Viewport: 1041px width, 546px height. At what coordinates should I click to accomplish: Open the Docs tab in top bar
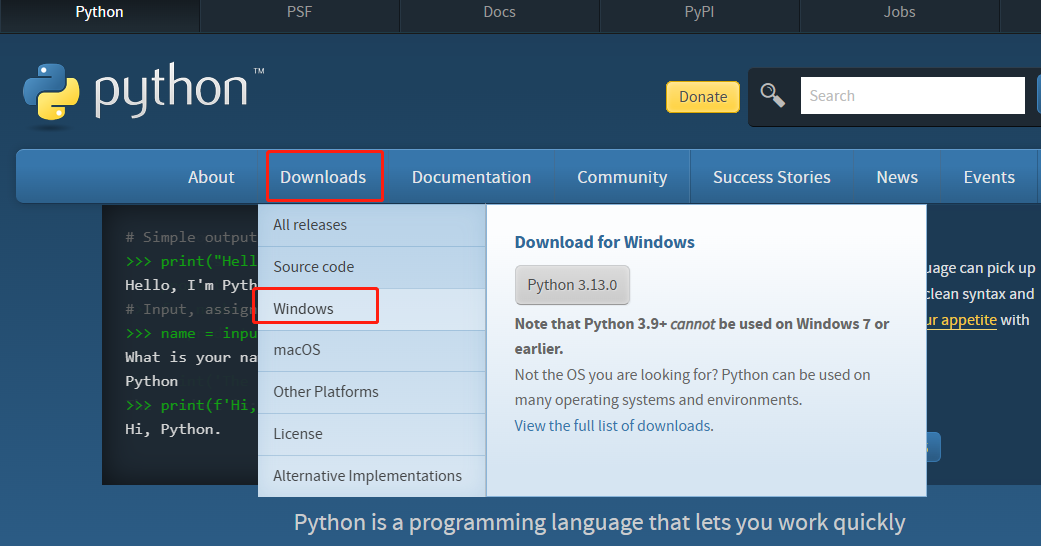(x=499, y=13)
